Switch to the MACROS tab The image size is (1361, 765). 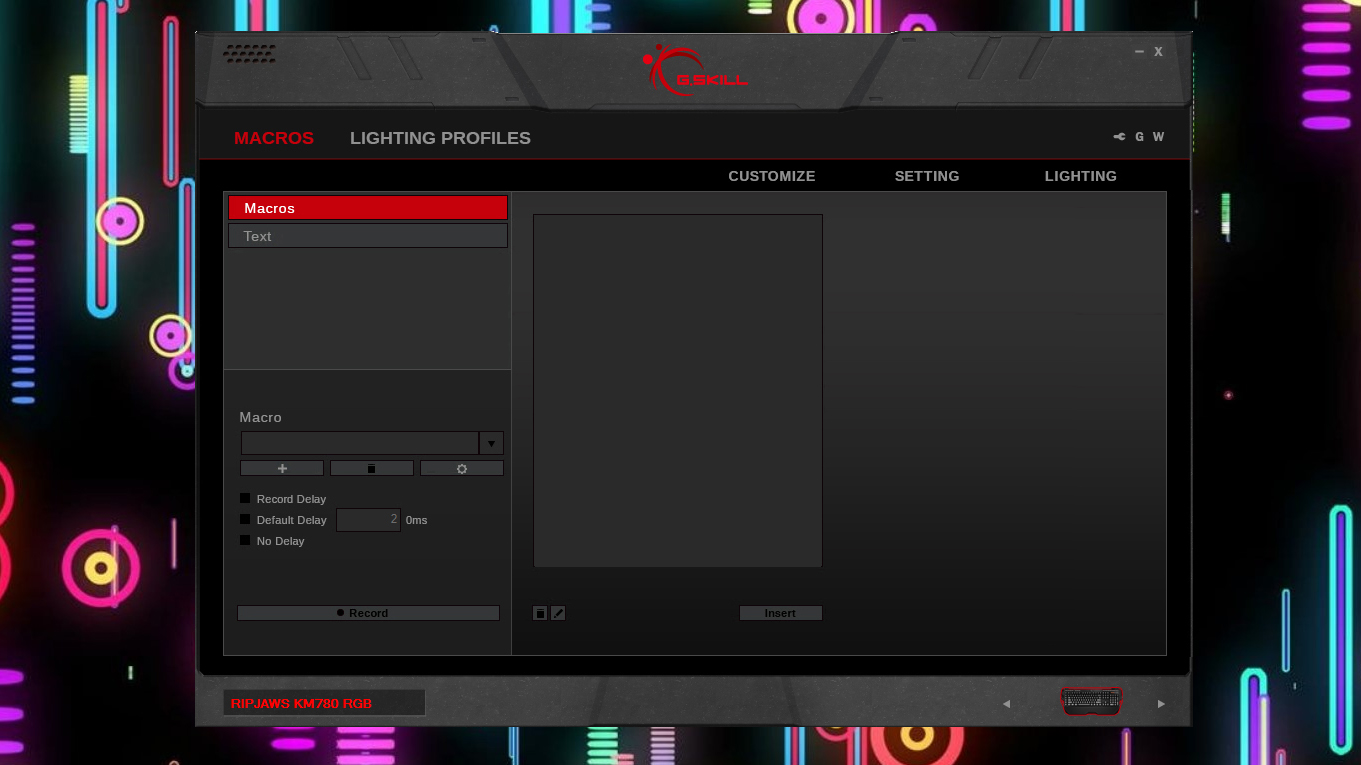tap(274, 138)
